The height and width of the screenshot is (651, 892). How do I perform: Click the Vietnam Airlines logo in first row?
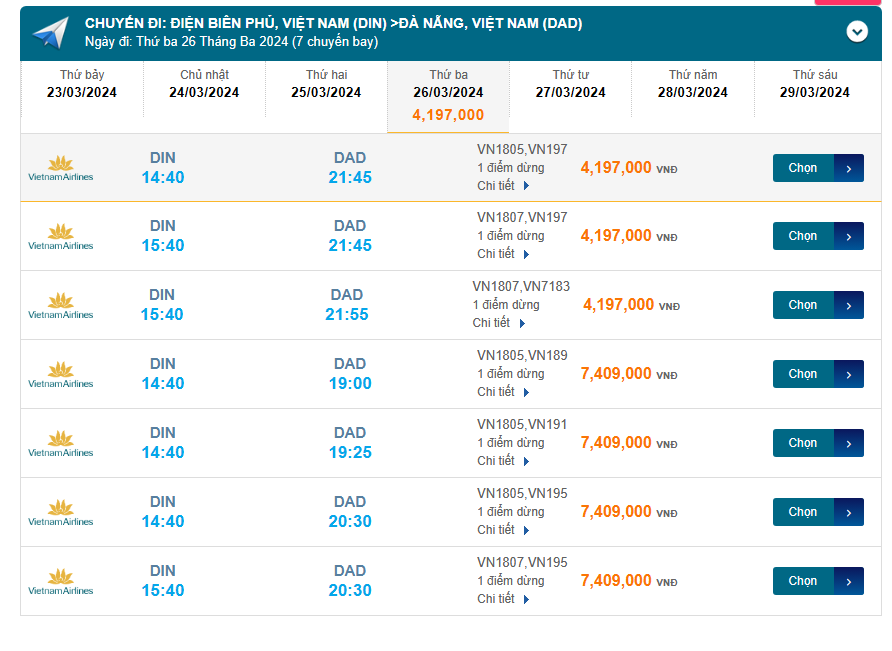[61, 168]
